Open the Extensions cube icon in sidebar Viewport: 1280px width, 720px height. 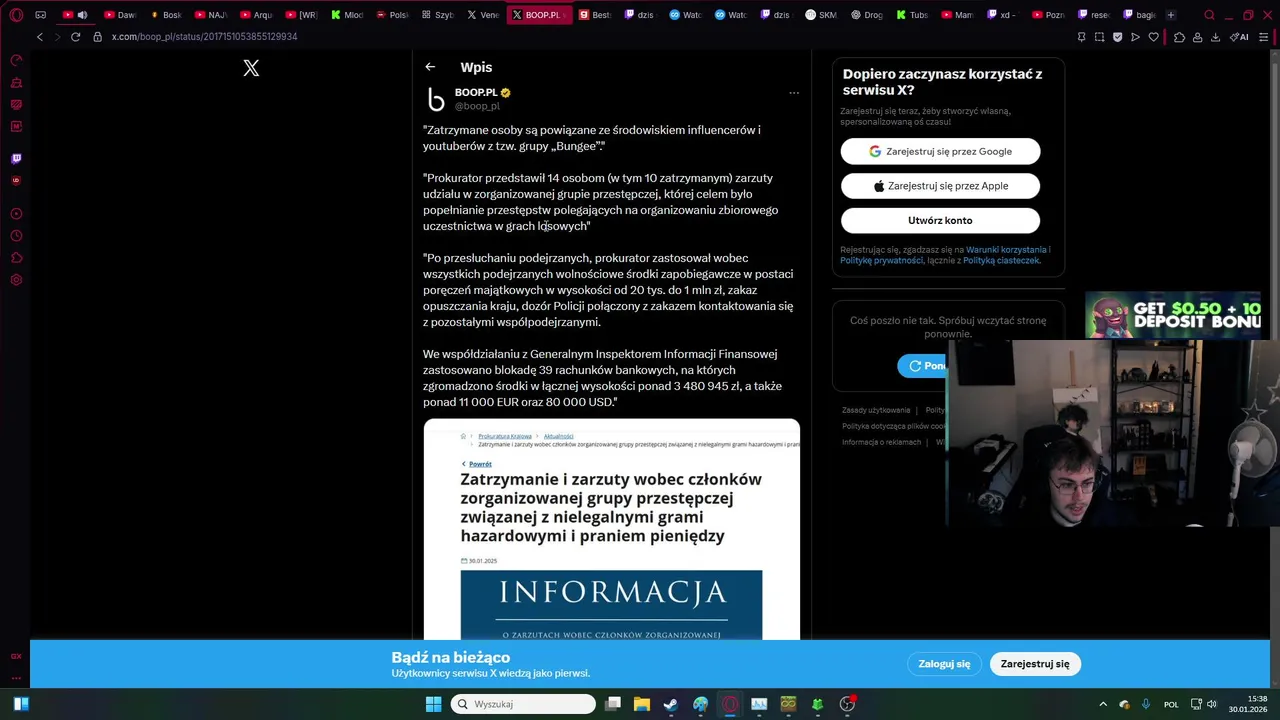coord(16,258)
